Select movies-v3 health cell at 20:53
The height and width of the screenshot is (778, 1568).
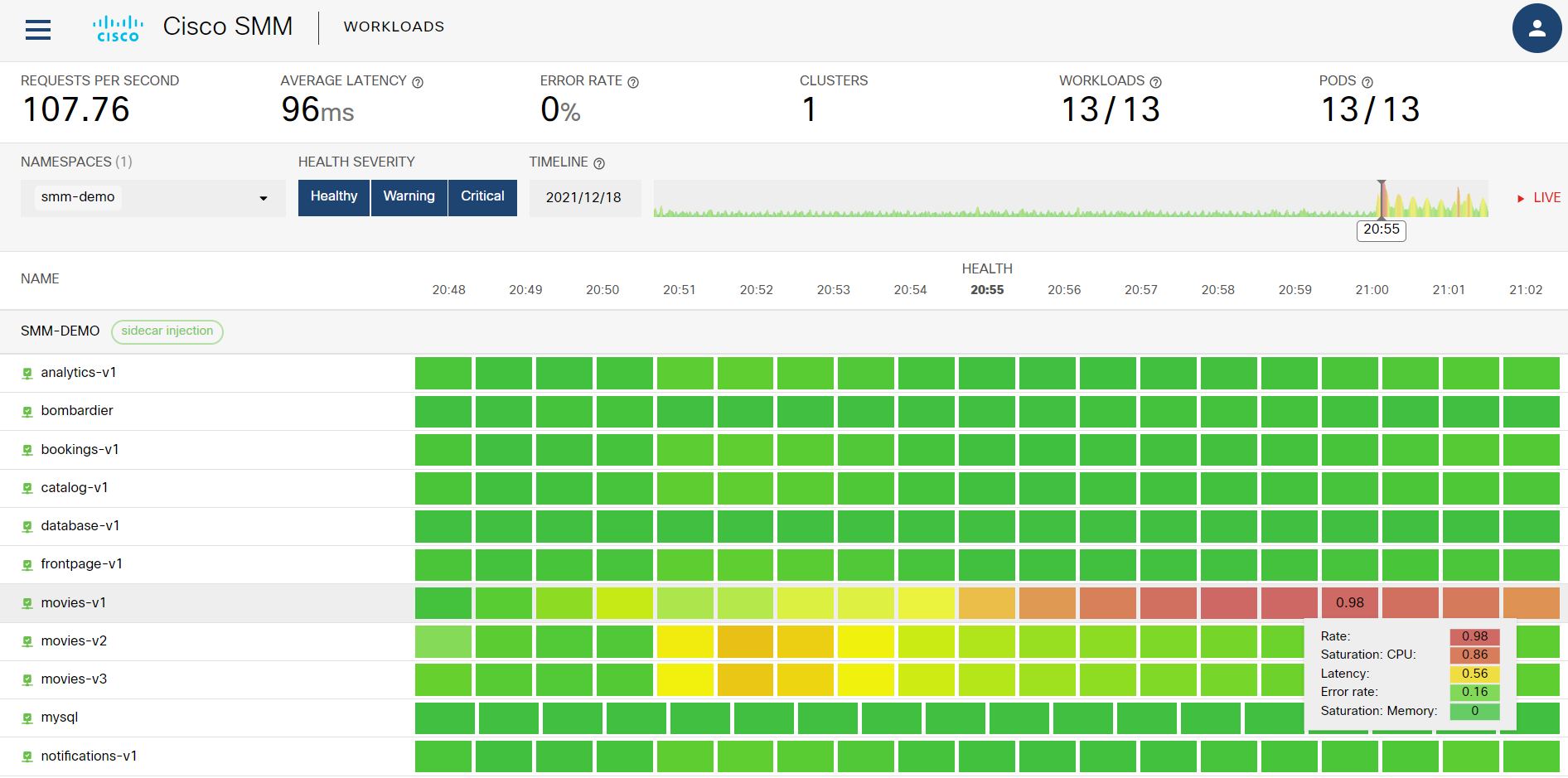click(806, 680)
